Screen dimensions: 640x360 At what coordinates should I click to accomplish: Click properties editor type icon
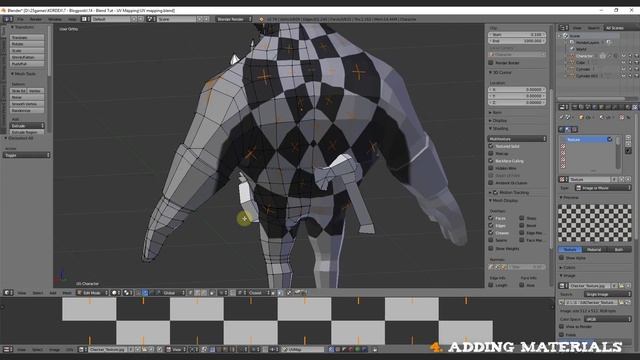coord(563,107)
